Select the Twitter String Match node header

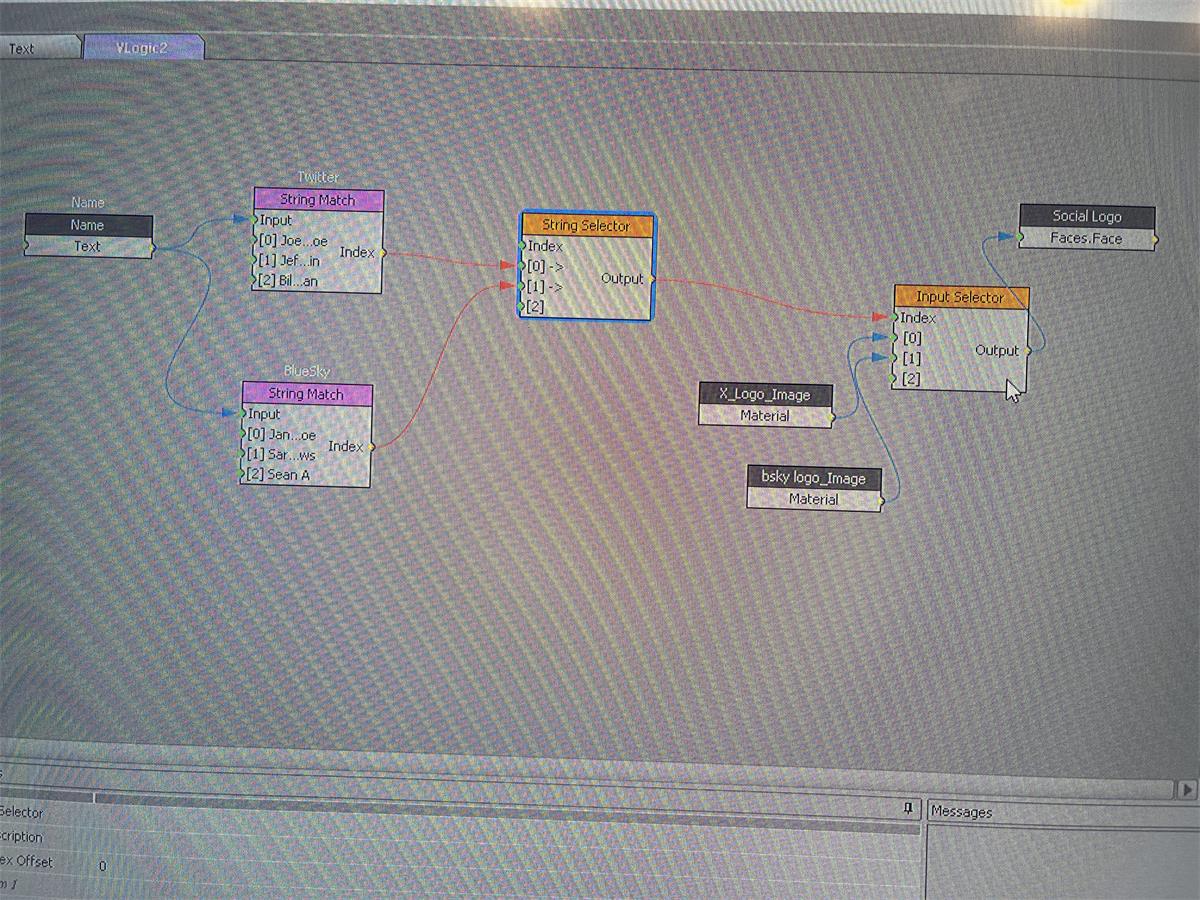[318, 200]
